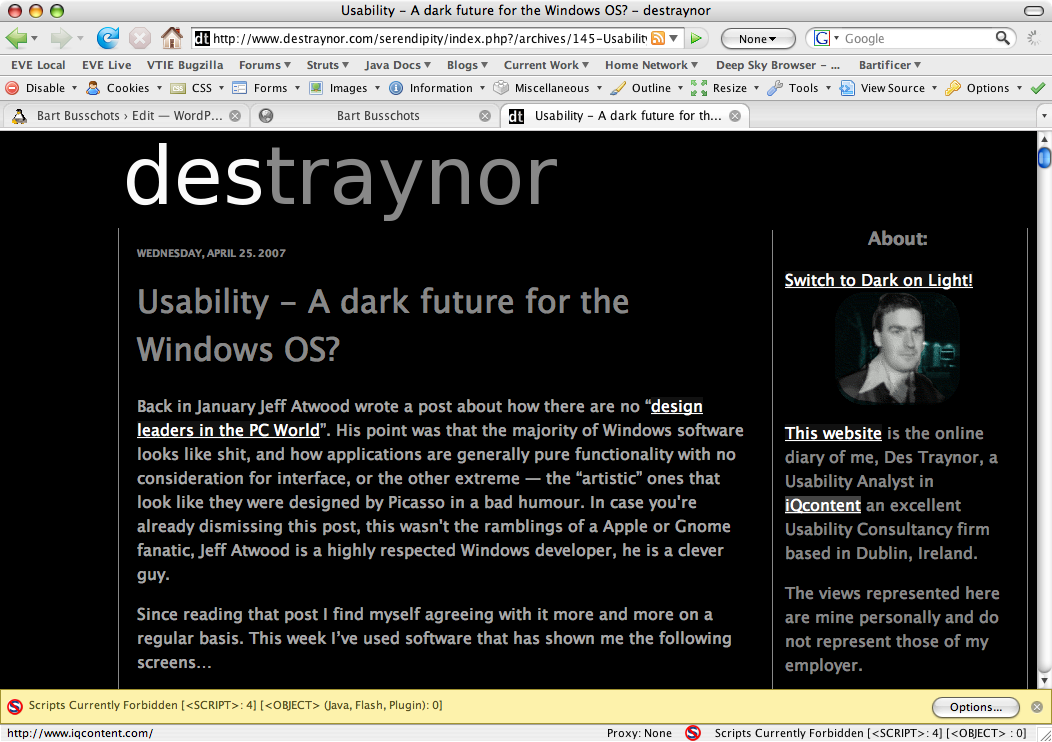This screenshot has width=1052, height=742.
Task: Click the Images toolbar icon
Action: coord(316,88)
